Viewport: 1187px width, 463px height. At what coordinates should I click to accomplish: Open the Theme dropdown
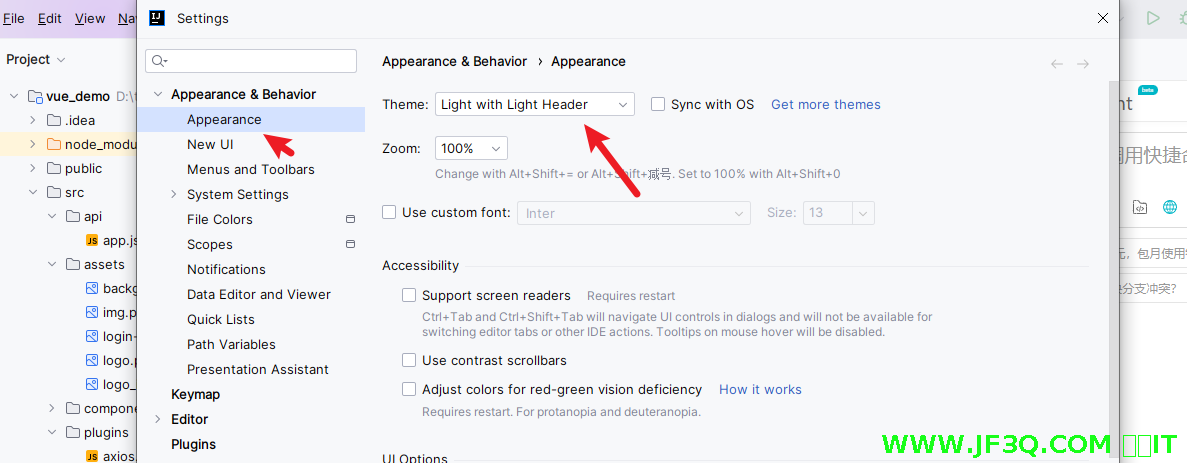[535, 104]
